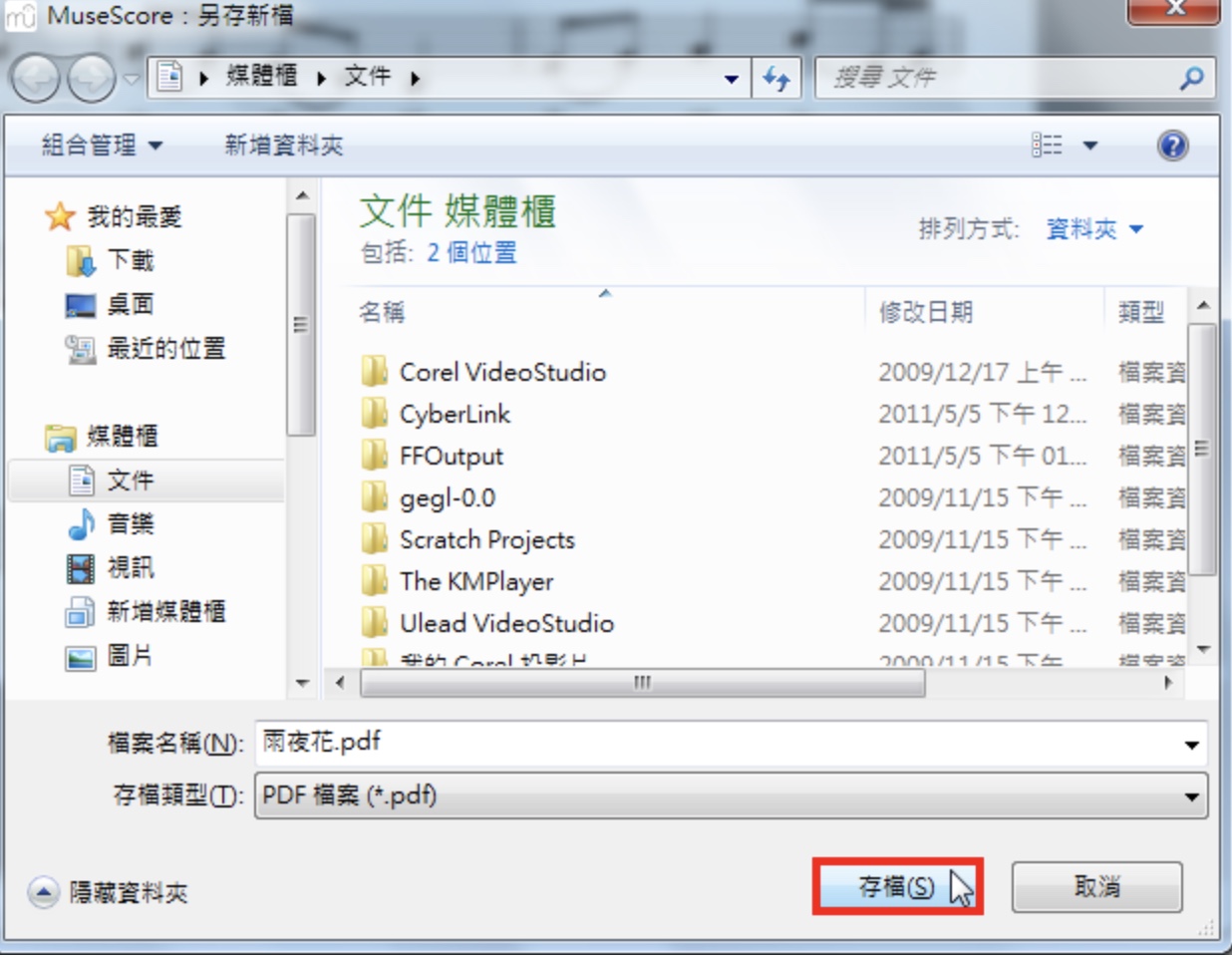Click the forward navigation arrow button

[x=92, y=79]
